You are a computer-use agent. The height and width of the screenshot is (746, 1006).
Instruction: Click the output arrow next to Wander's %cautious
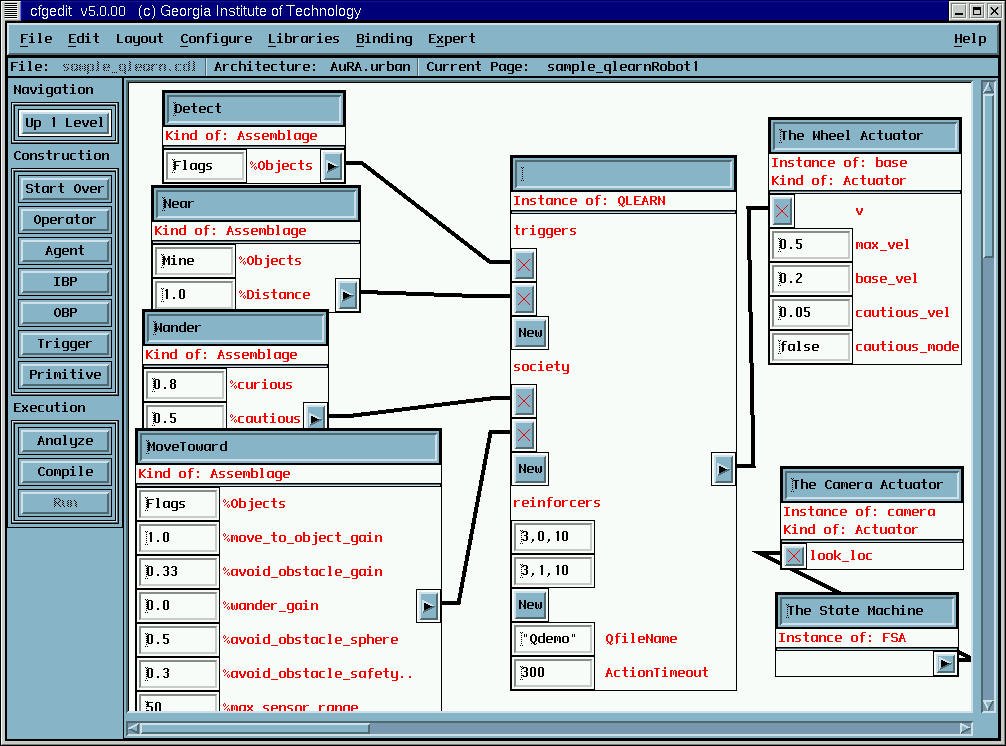click(315, 418)
